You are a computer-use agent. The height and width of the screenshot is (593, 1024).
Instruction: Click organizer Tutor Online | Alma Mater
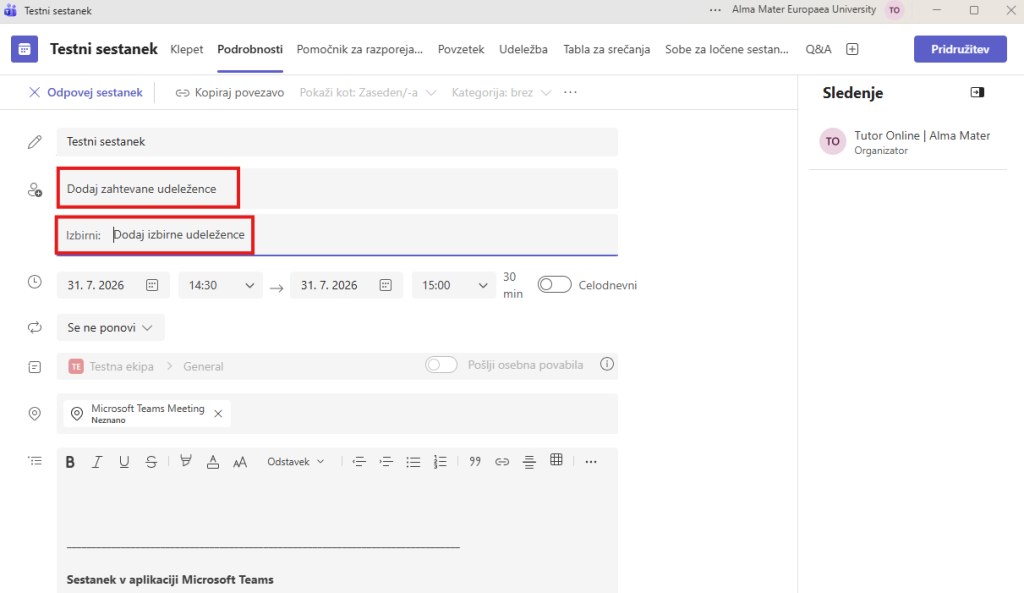[x=907, y=142]
